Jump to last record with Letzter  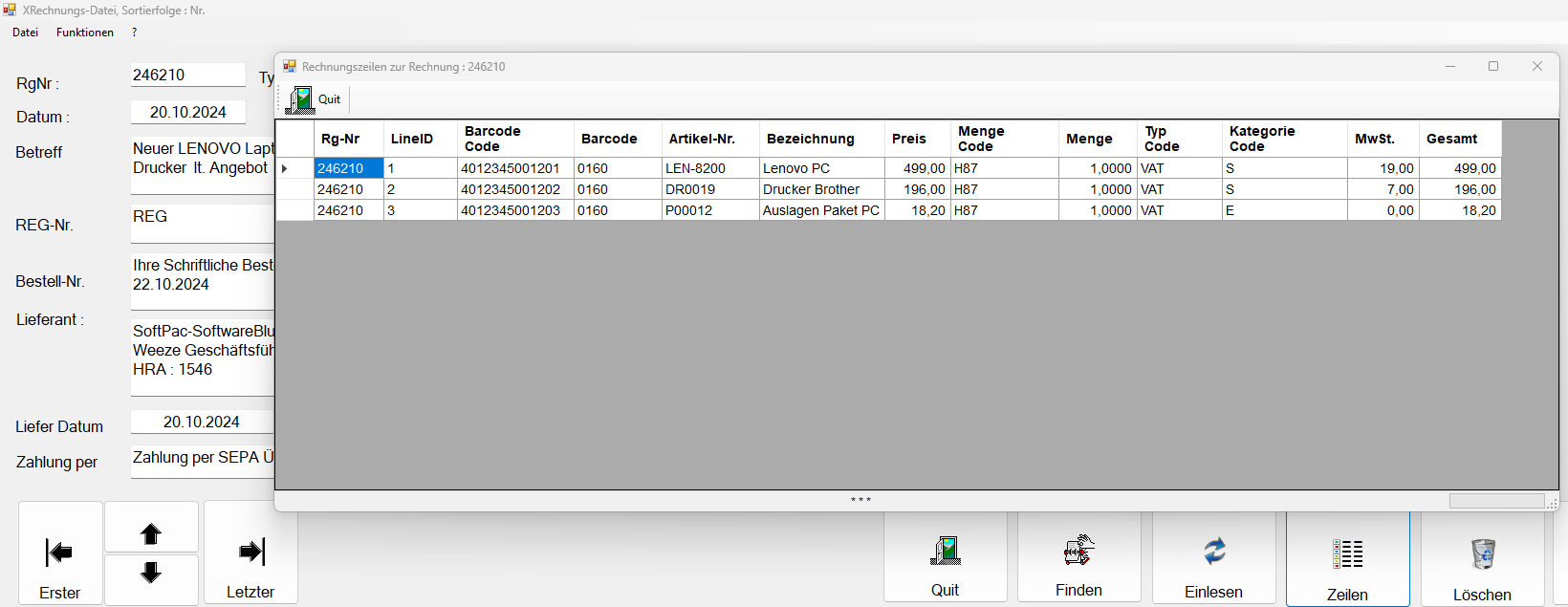click(x=250, y=553)
